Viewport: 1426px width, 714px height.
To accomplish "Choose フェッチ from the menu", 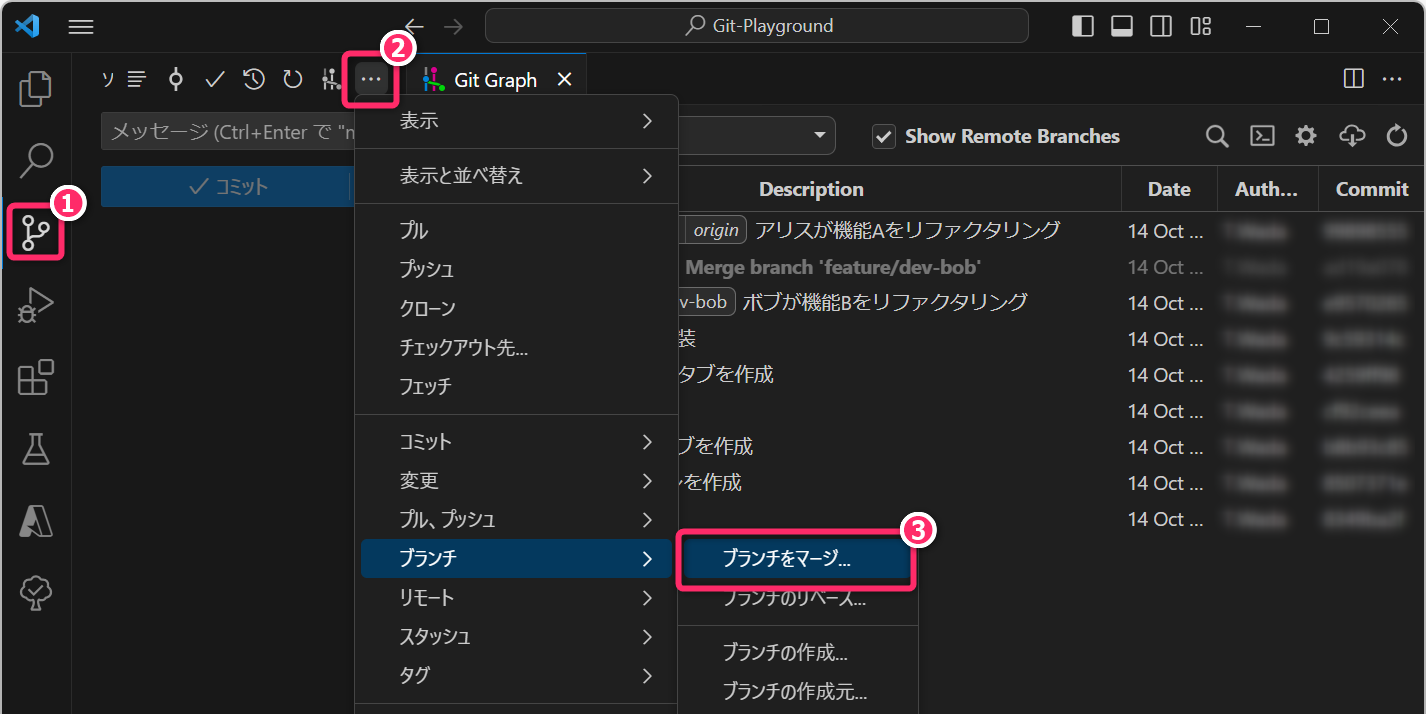I will tap(426, 386).
